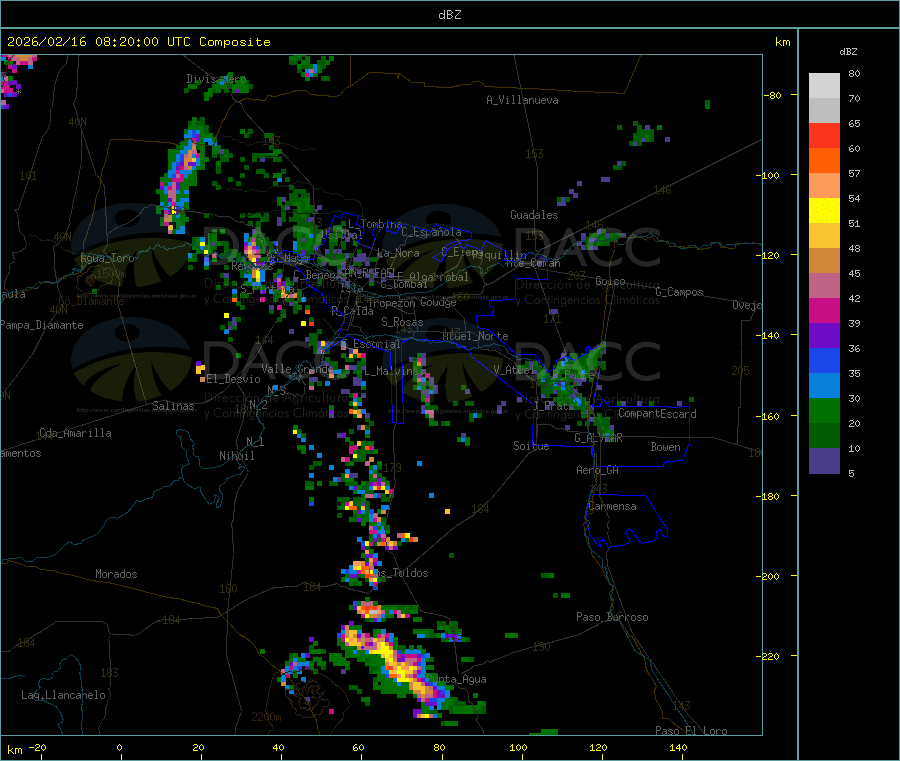Click the 'Agua_Toro' place label
This screenshot has height=761, width=900.
point(107,258)
